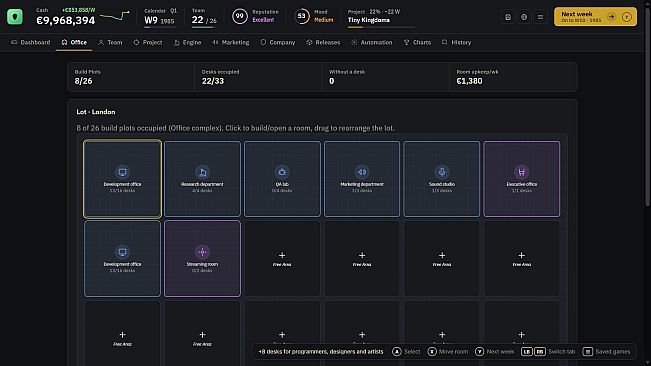Open the Streaming room tile

[x=202, y=259]
